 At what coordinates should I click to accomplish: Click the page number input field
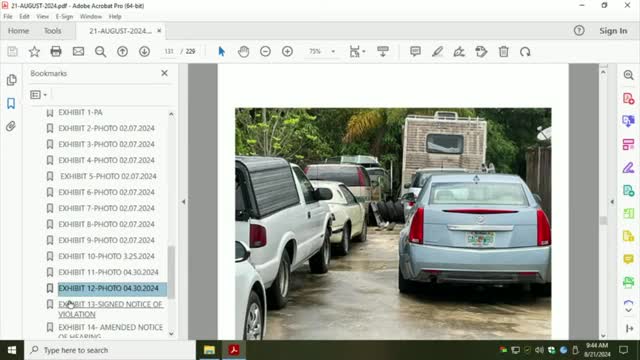169,51
